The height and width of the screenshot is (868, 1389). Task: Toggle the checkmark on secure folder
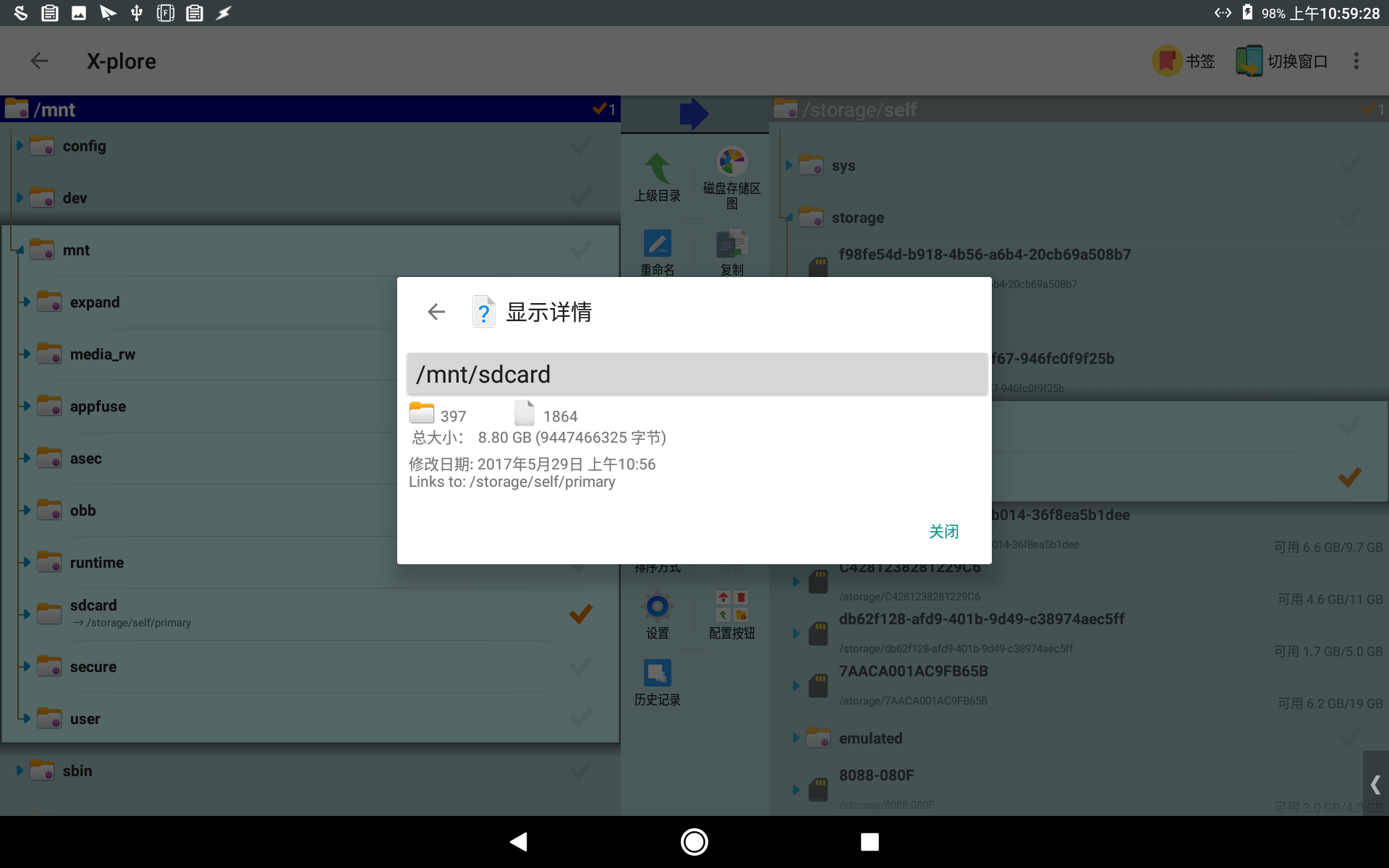click(x=580, y=666)
